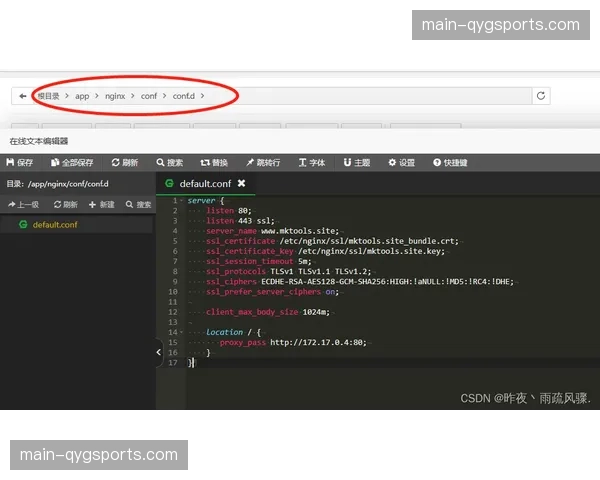
Task: Go up with 上一级 in sidebar
Action: point(23,205)
